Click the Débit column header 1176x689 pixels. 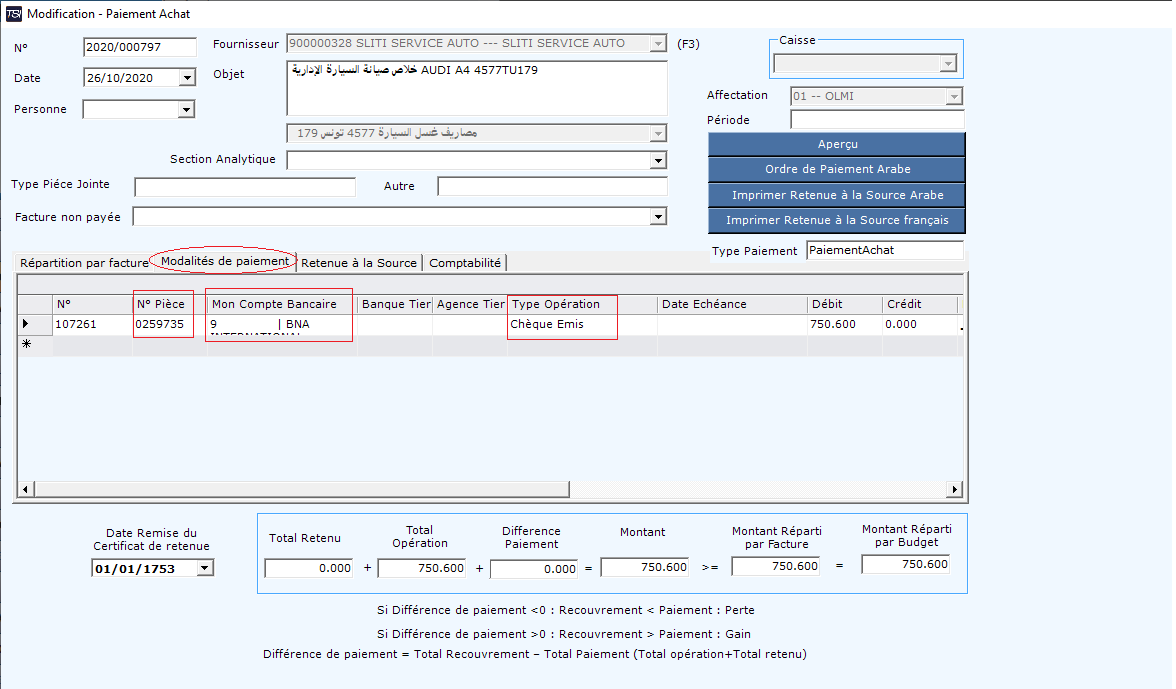tap(844, 304)
